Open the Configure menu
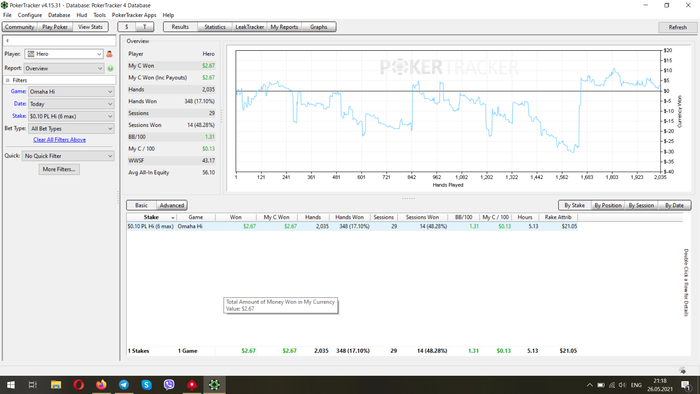Image resolution: width=700 pixels, height=394 pixels. (29, 15)
